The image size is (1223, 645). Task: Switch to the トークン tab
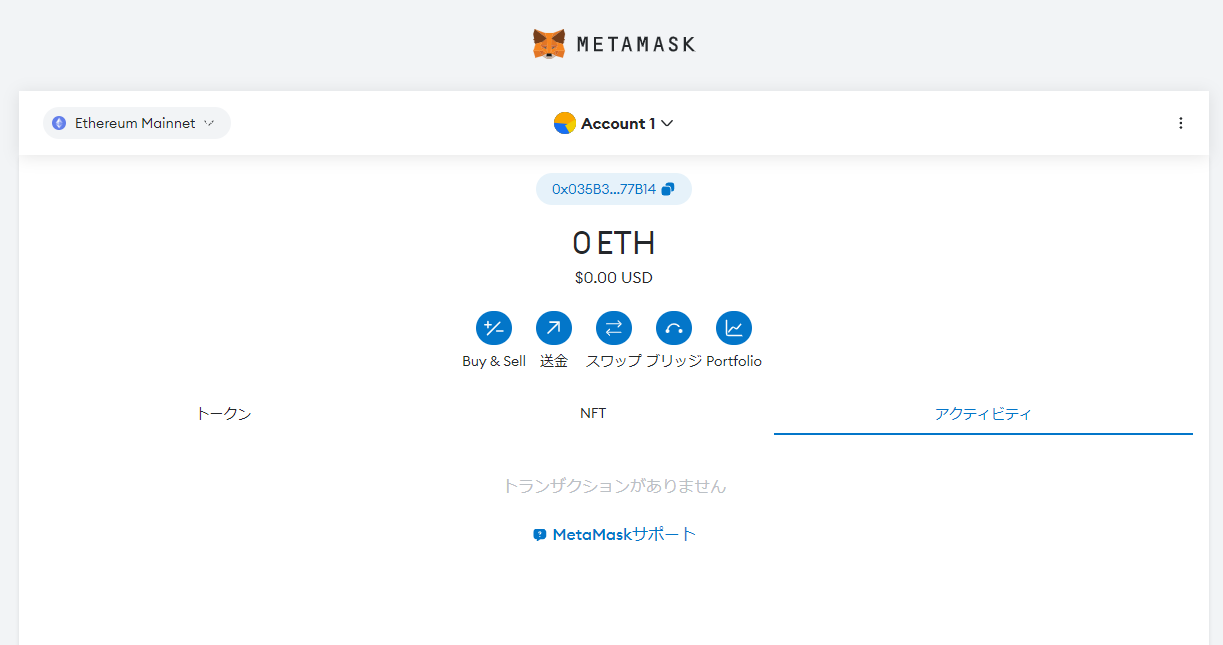pyautogui.click(x=224, y=413)
